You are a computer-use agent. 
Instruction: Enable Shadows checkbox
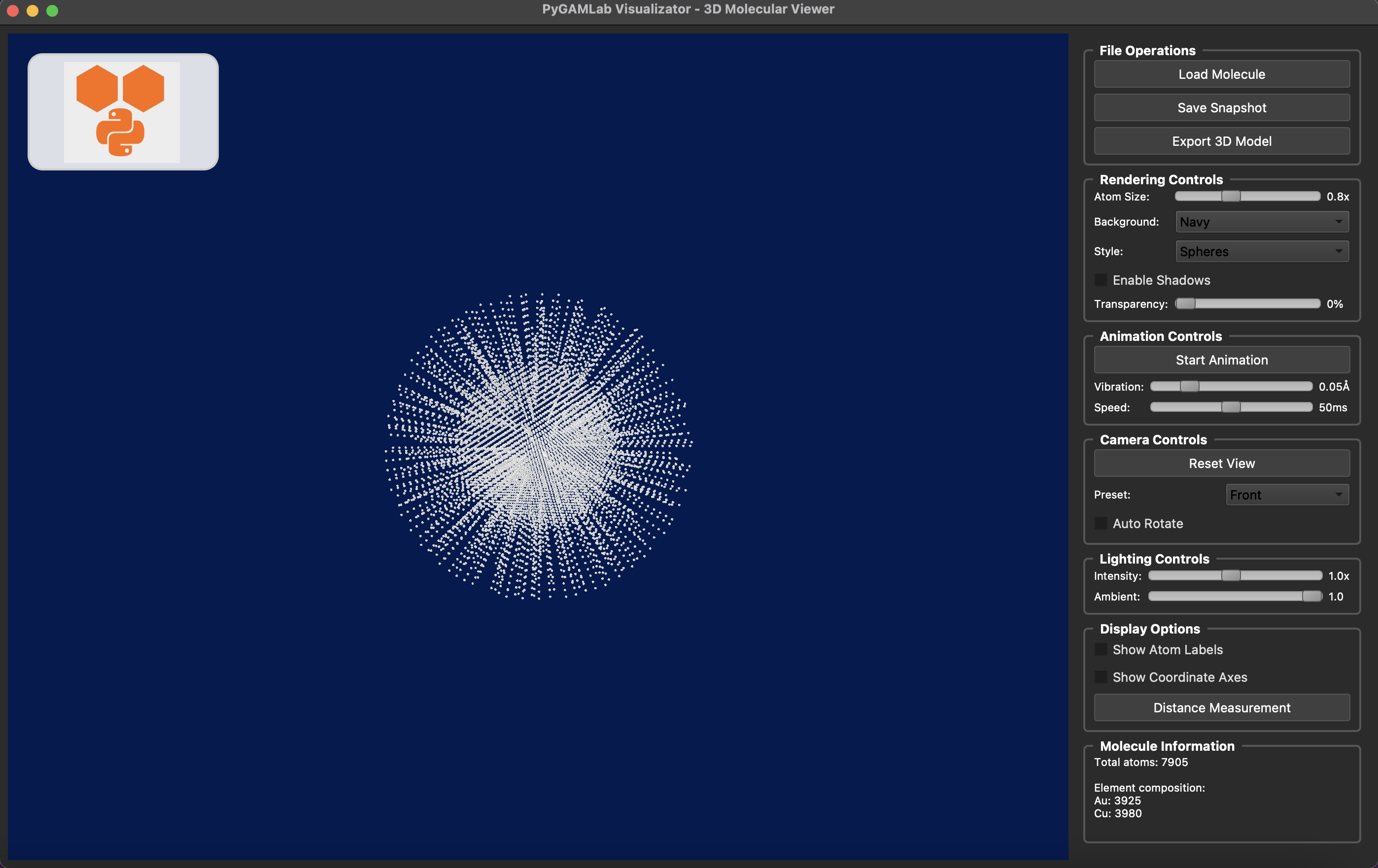pyautogui.click(x=1101, y=280)
